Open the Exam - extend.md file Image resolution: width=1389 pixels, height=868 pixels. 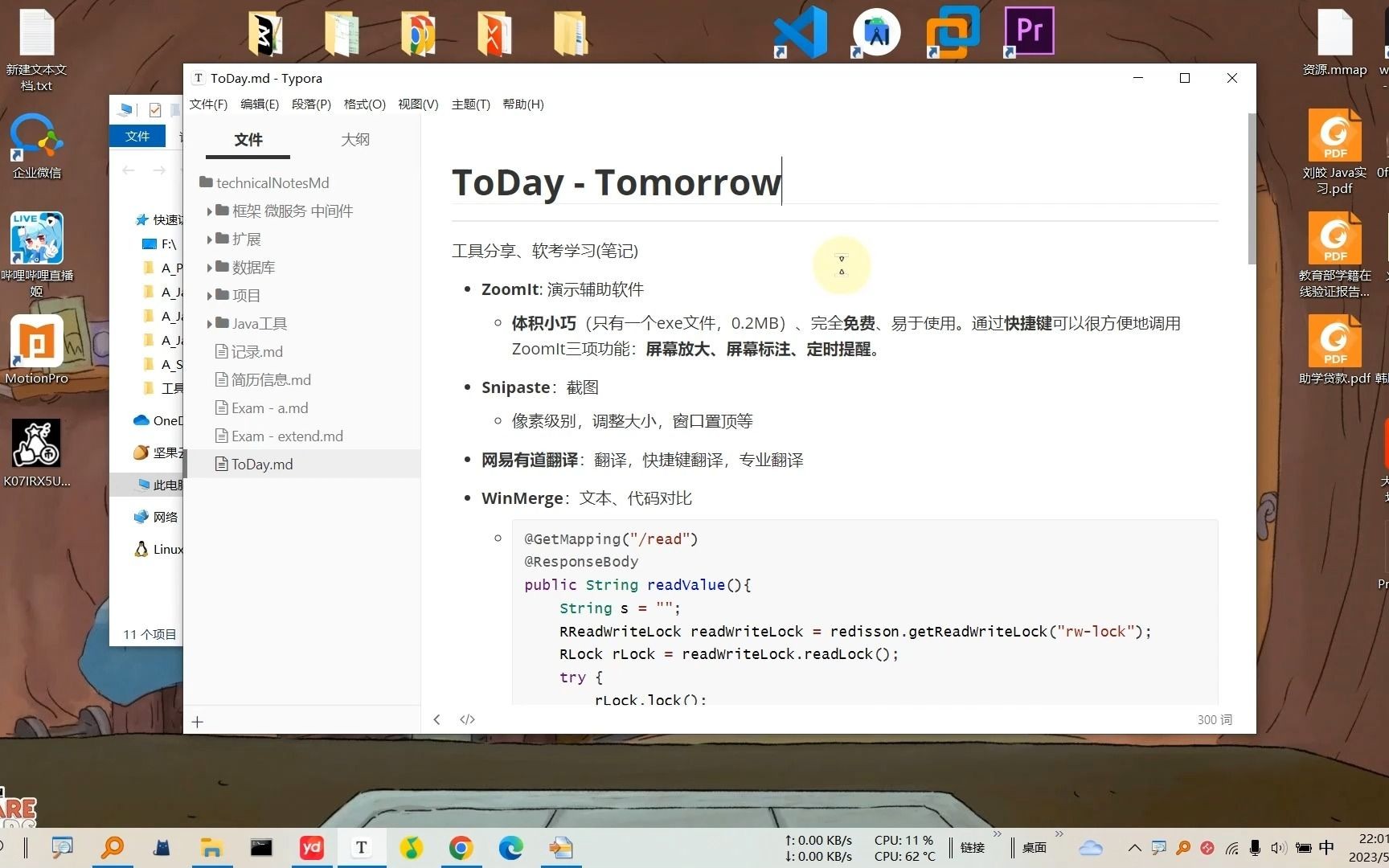click(x=279, y=436)
